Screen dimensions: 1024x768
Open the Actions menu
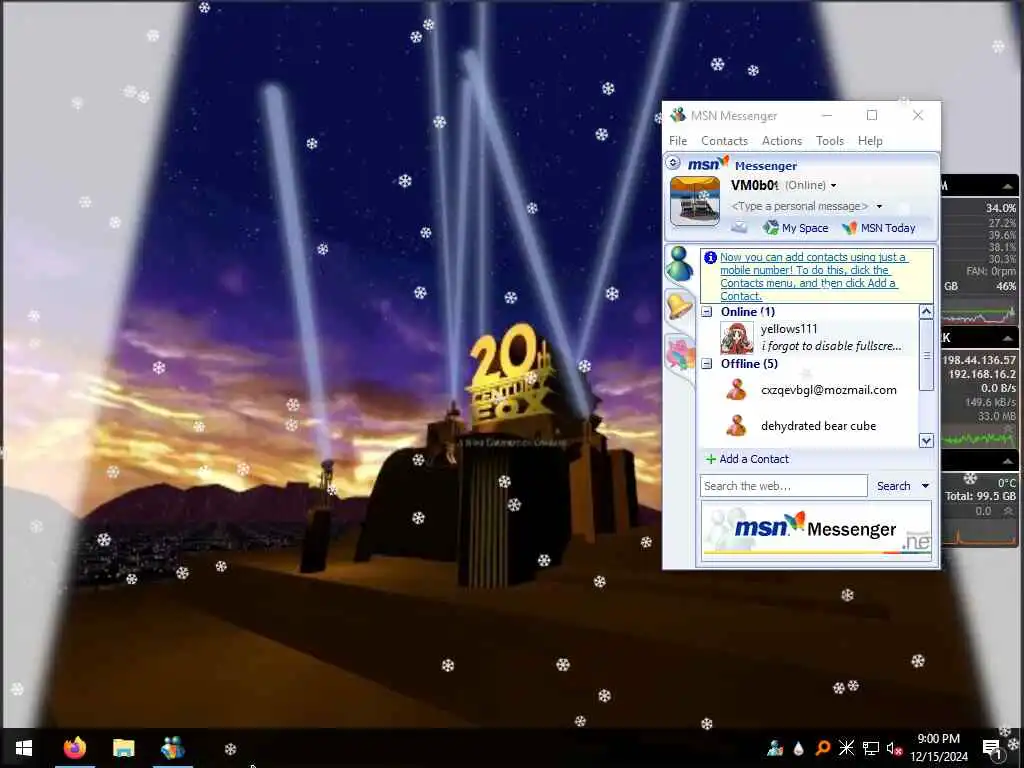click(782, 140)
